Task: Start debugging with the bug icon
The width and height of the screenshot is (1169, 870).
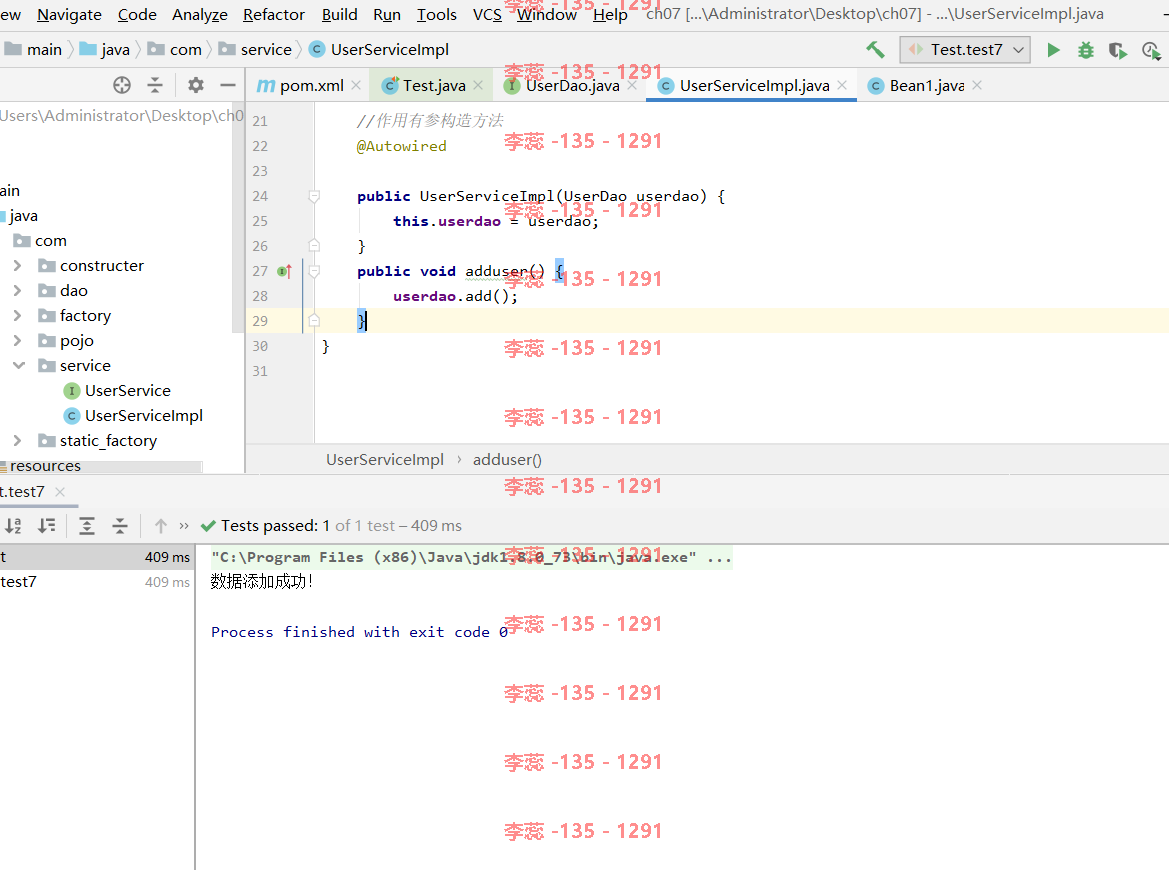Action: click(1086, 50)
